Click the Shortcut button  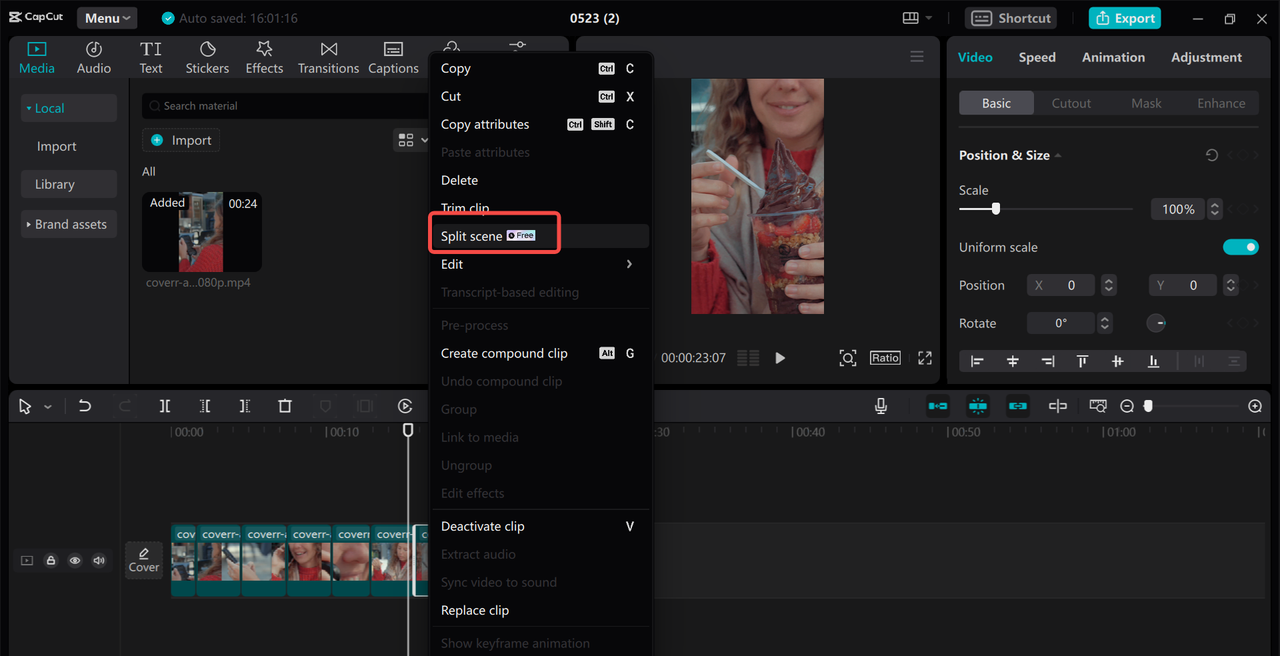tap(1011, 18)
